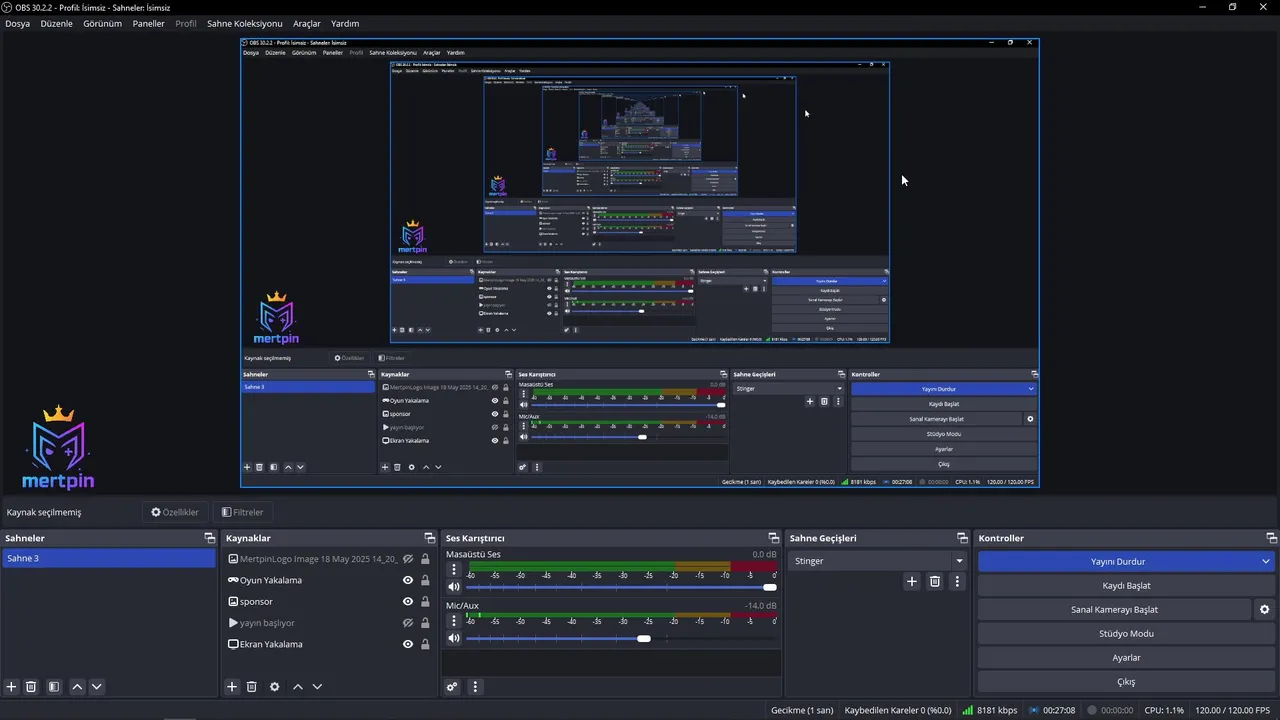Image resolution: width=1280 pixels, height=720 pixels.
Task: Move scene up with arrow icon
Action: [77, 687]
